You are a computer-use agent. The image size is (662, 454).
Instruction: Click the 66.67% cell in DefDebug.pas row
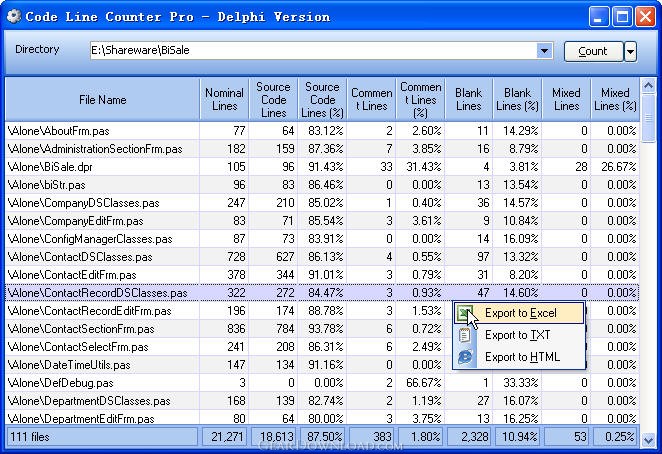(x=421, y=383)
